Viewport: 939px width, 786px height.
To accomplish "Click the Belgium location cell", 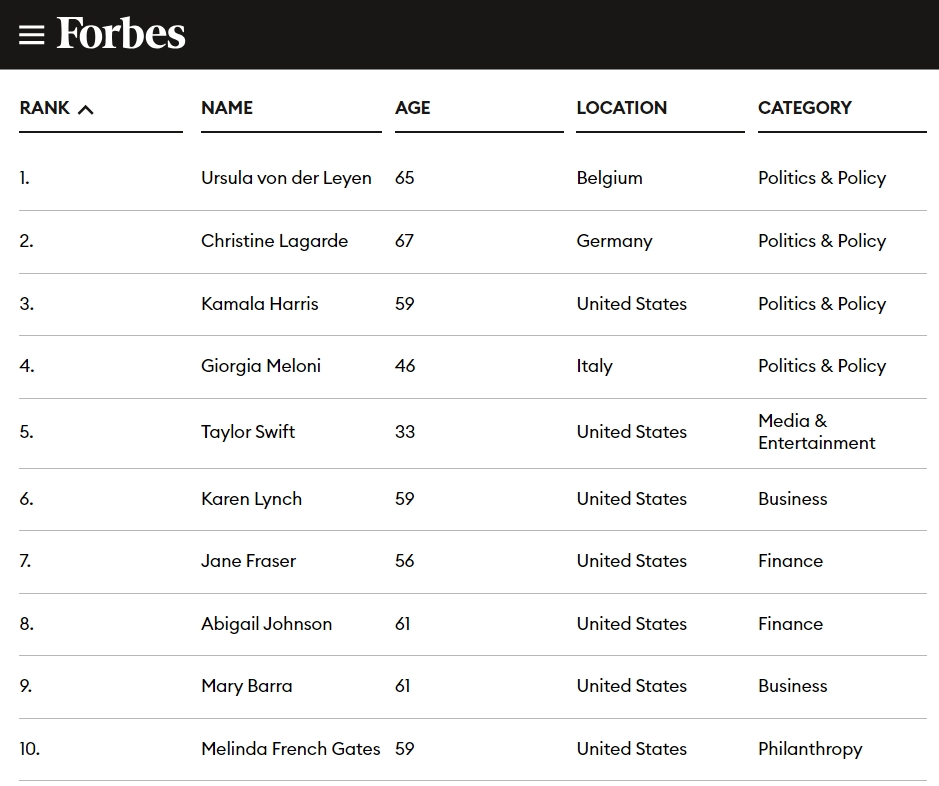I will [610, 178].
